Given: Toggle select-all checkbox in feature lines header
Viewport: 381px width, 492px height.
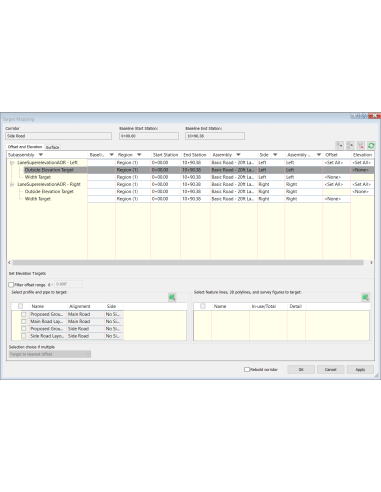Looking at the screenshot, I should pyautogui.click(x=203, y=306).
